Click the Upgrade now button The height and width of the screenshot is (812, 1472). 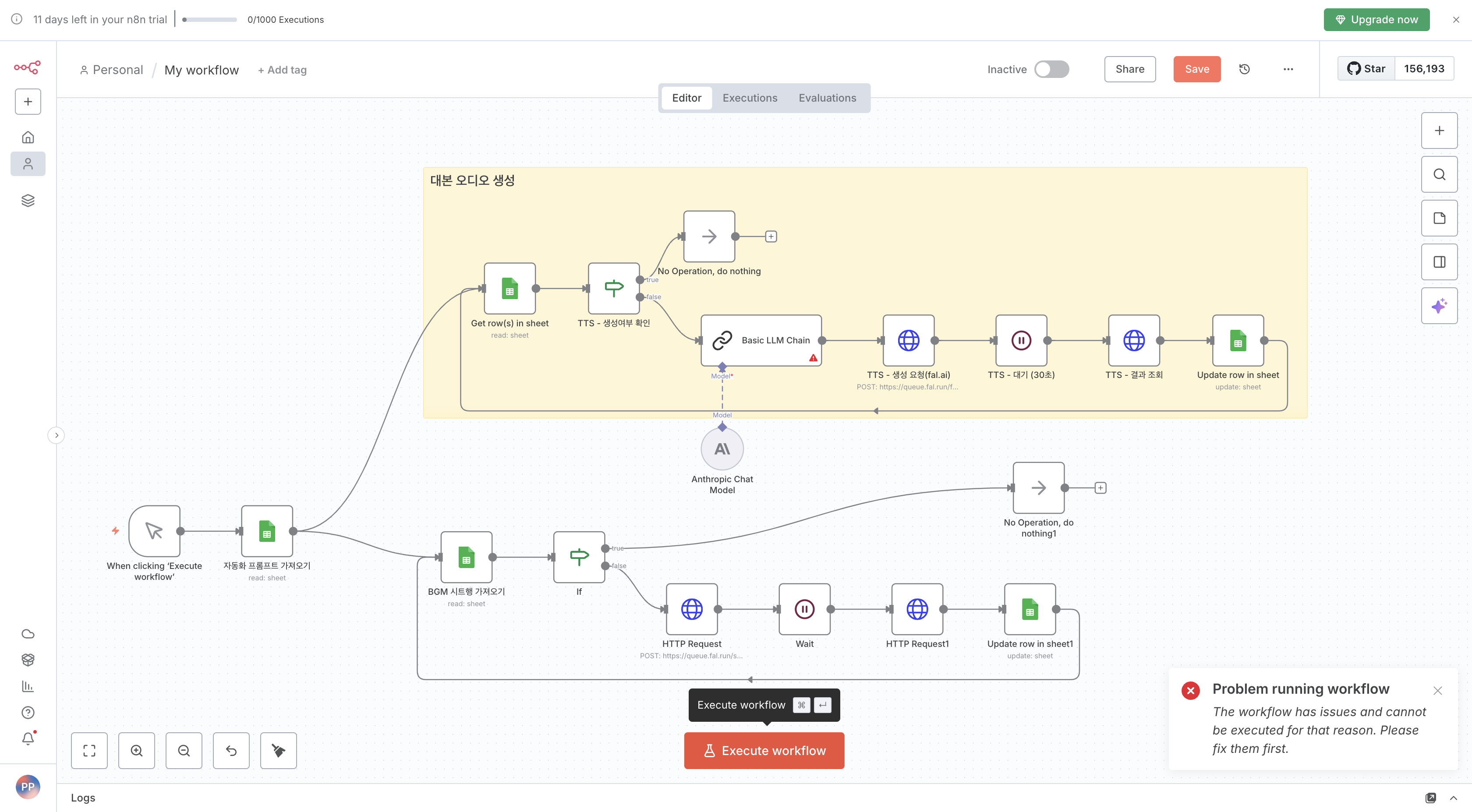pyautogui.click(x=1376, y=19)
